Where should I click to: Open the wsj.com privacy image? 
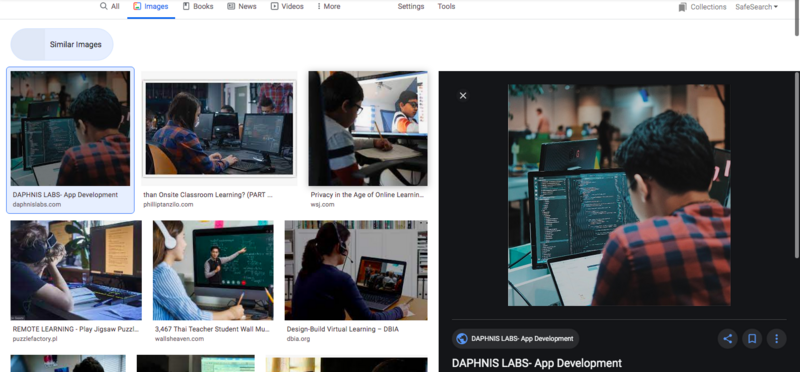pos(368,128)
